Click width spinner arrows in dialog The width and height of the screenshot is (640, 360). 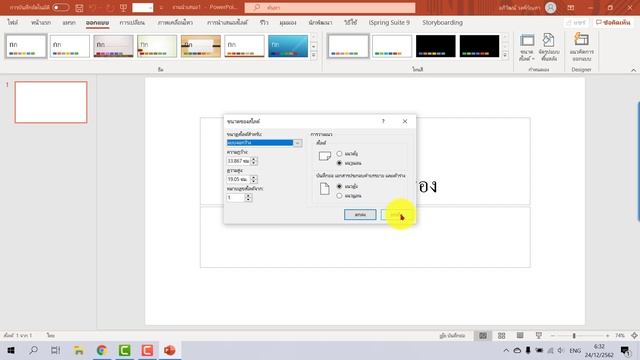pyautogui.click(x=254, y=161)
